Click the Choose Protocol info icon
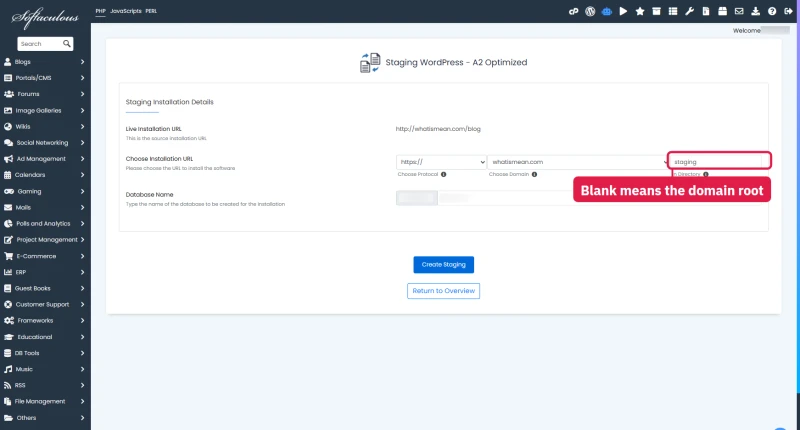This screenshot has width=800, height=430. 443,174
